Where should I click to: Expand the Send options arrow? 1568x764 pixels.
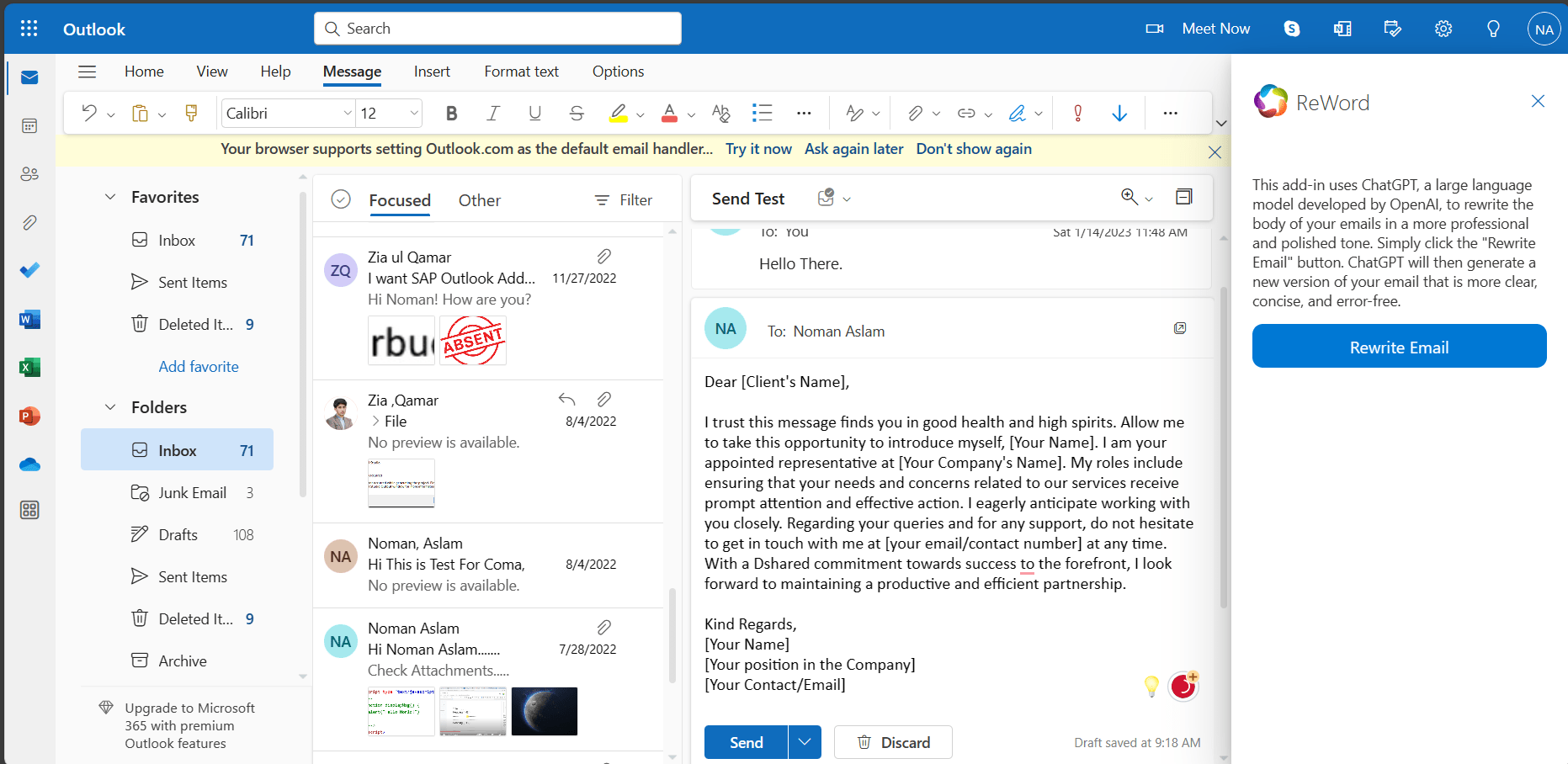click(805, 742)
